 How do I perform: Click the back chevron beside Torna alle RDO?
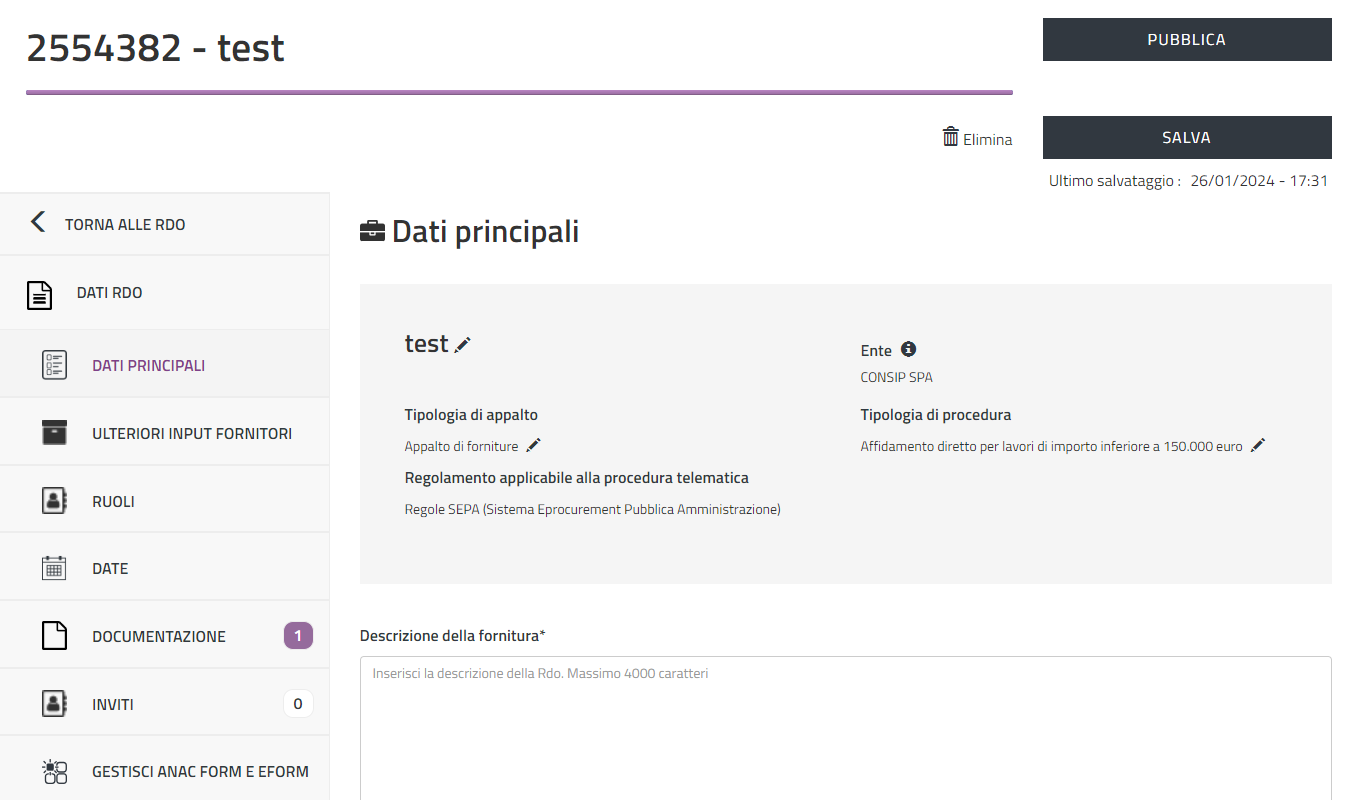click(x=38, y=222)
